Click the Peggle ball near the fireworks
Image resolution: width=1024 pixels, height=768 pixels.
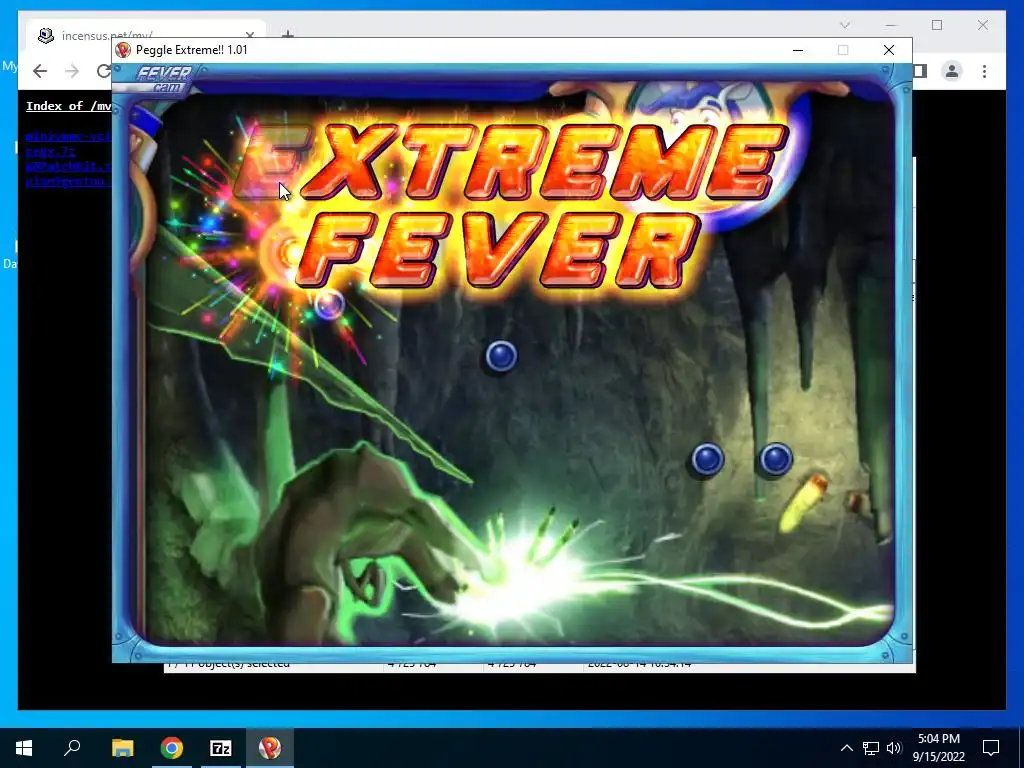coord(329,305)
